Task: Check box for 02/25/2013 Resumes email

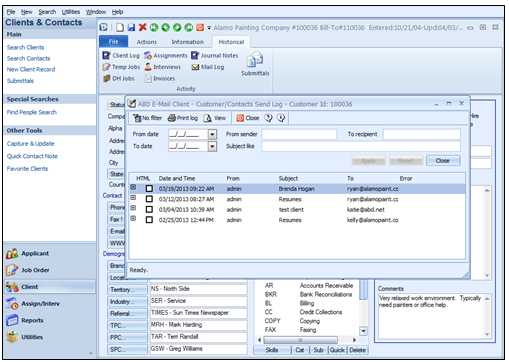Action: 149,220
